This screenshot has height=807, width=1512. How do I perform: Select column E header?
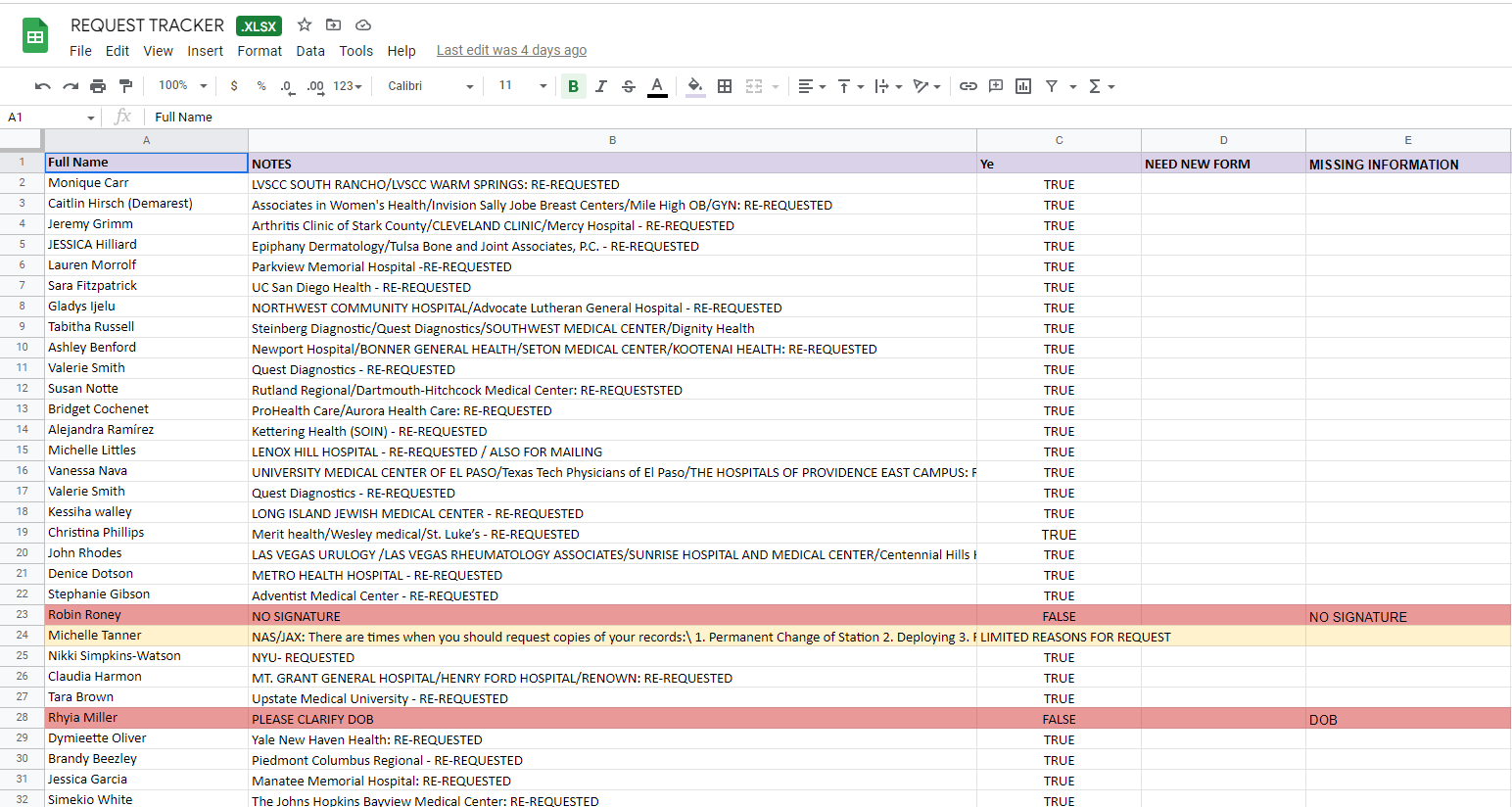tap(1408, 141)
